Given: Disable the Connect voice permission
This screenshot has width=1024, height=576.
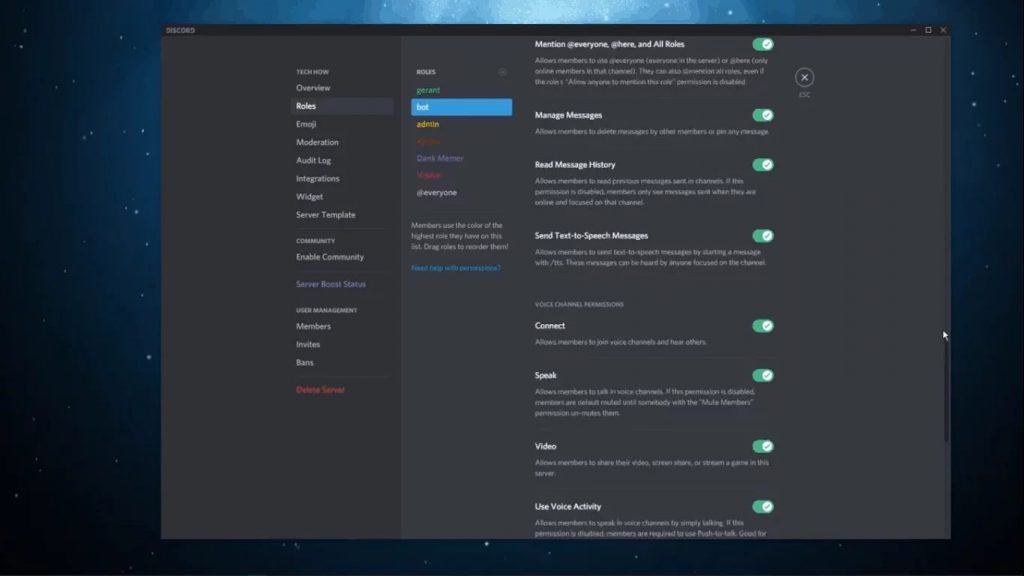Looking at the screenshot, I should [763, 326].
